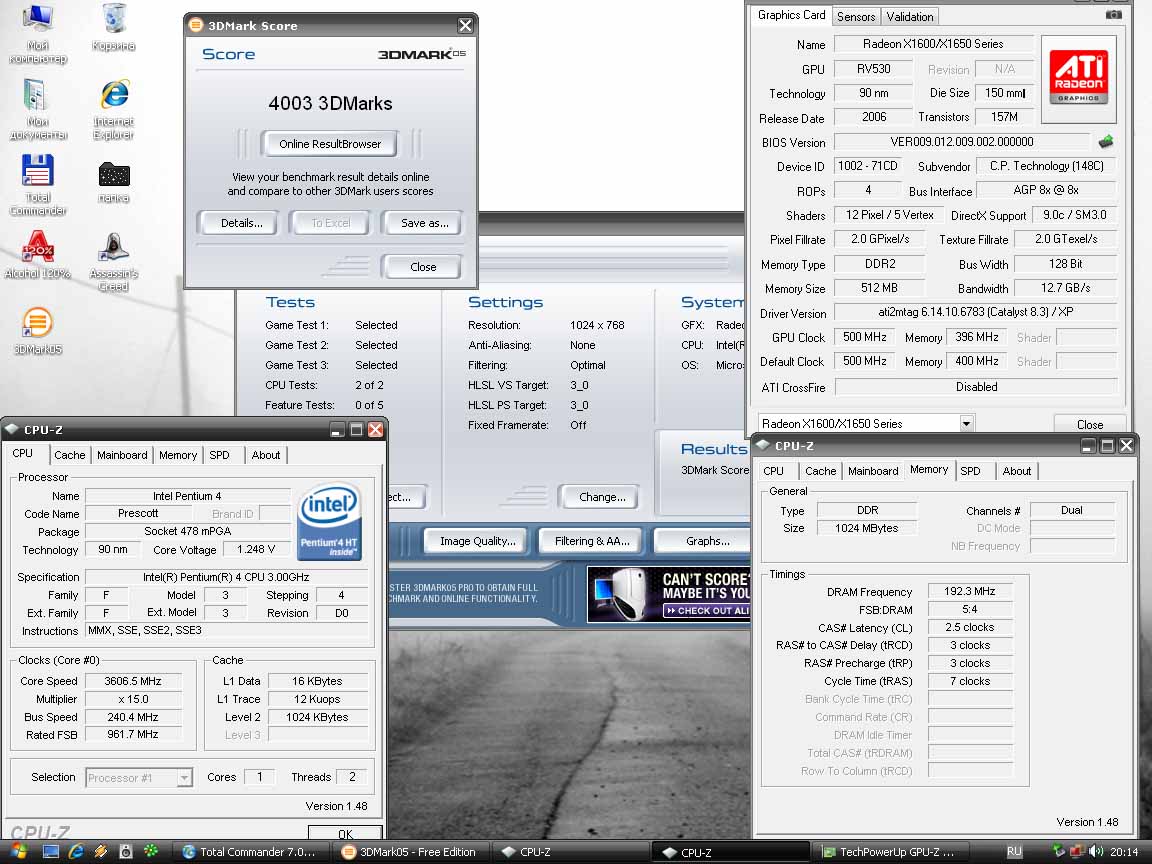This screenshot has width=1152, height=864.
Task: Click the green flower quick launch icon
Action: tap(151, 852)
